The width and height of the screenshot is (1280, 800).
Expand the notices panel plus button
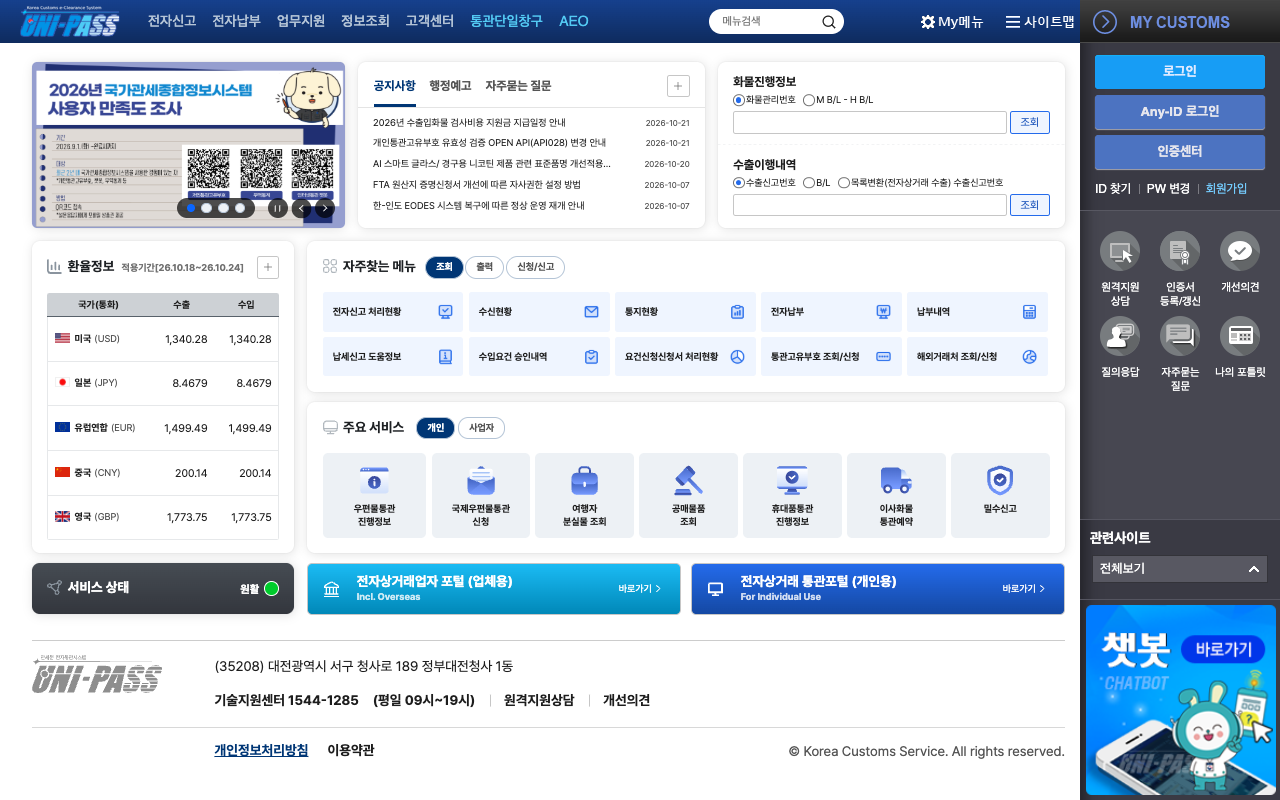coord(678,86)
